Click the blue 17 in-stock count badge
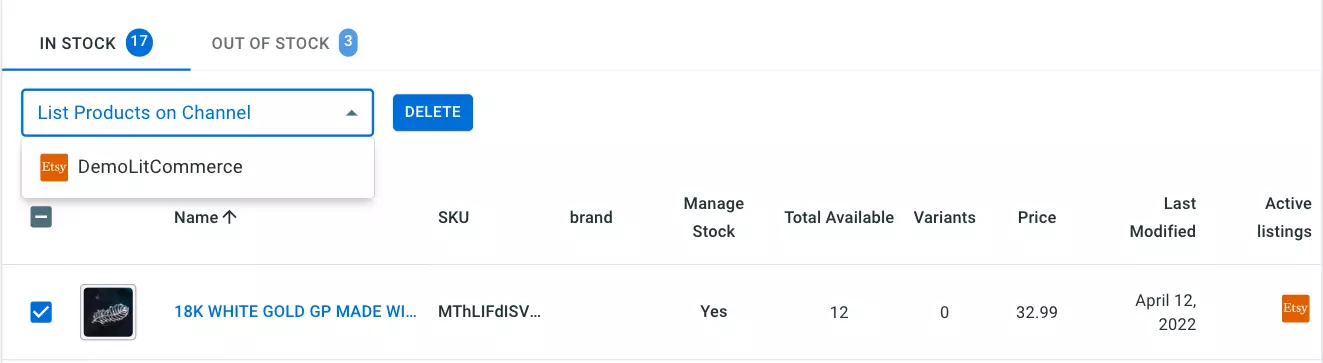Screen dimensions: 1323x363 point(139,43)
